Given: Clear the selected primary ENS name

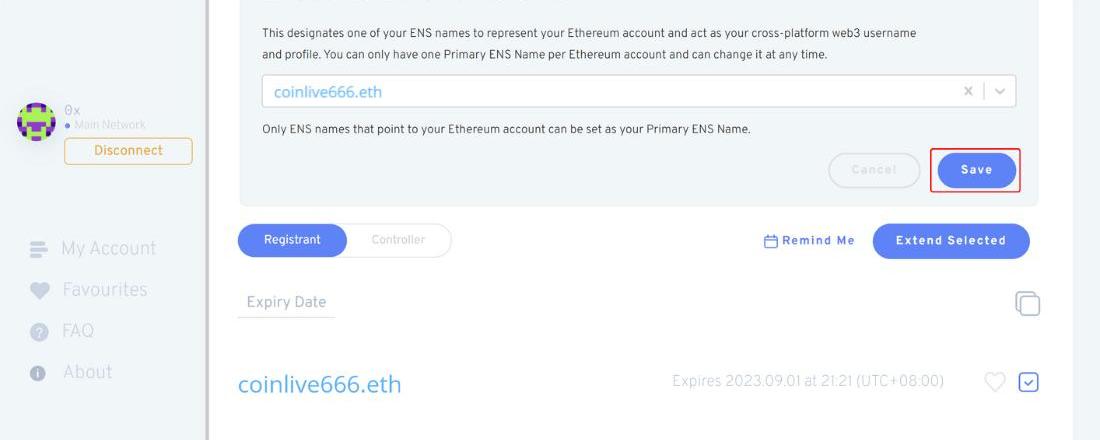Looking at the screenshot, I should 968,91.
